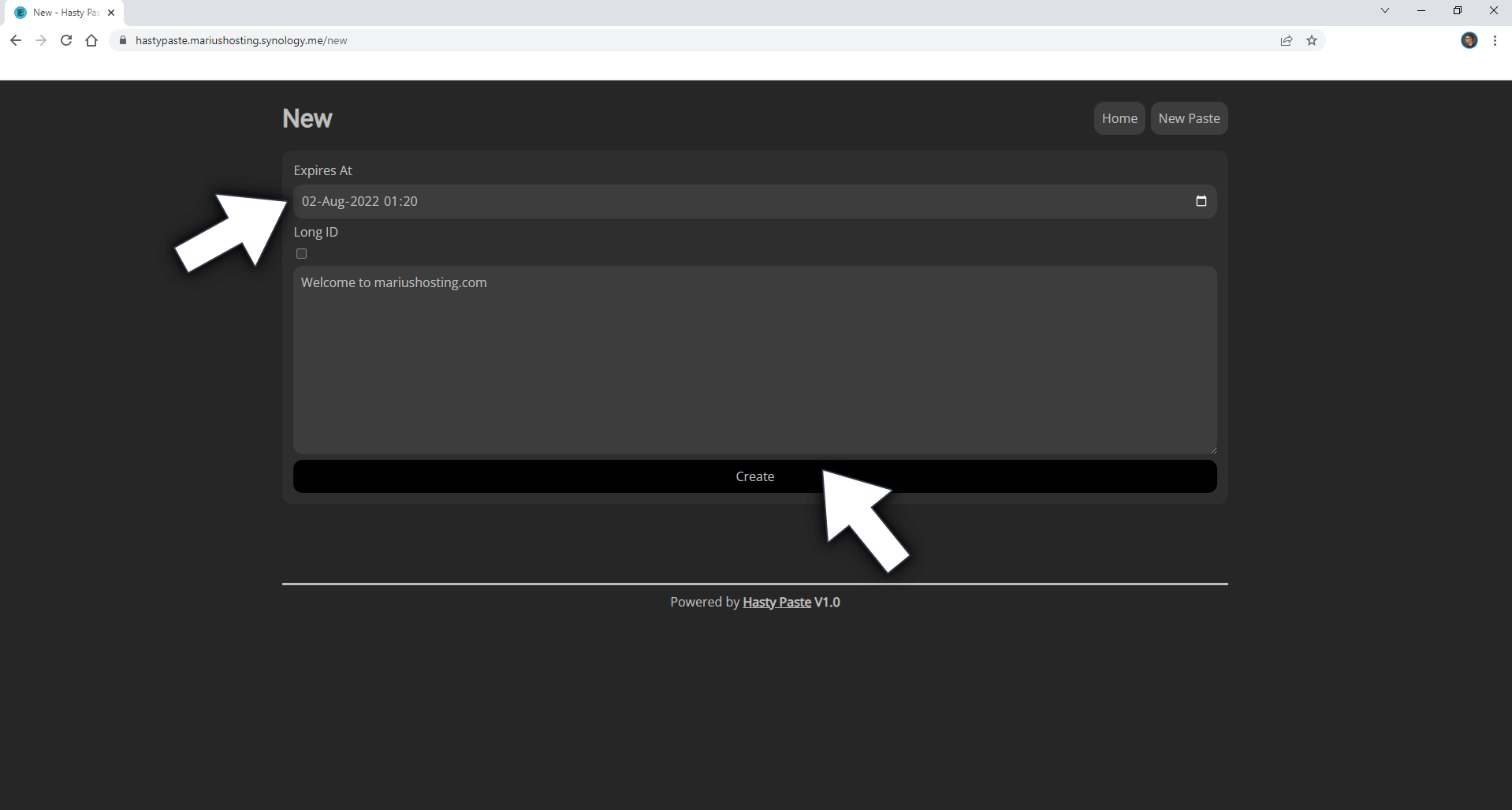This screenshot has width=1512, height=810.
Task: Enable the Long ID checkbox
Action: (x=301, y=253)
